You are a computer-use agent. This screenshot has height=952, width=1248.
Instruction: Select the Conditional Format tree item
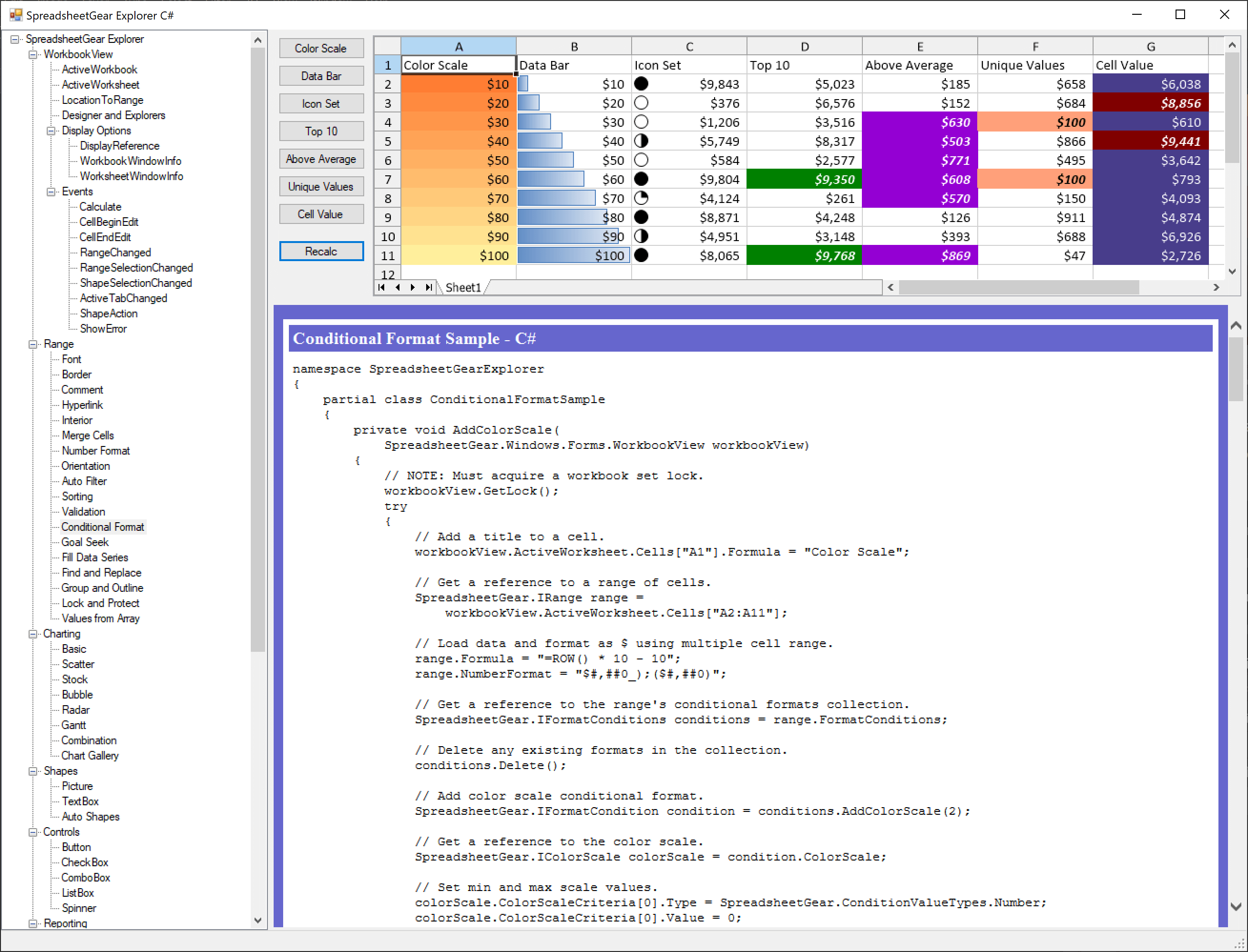point(102,527)
